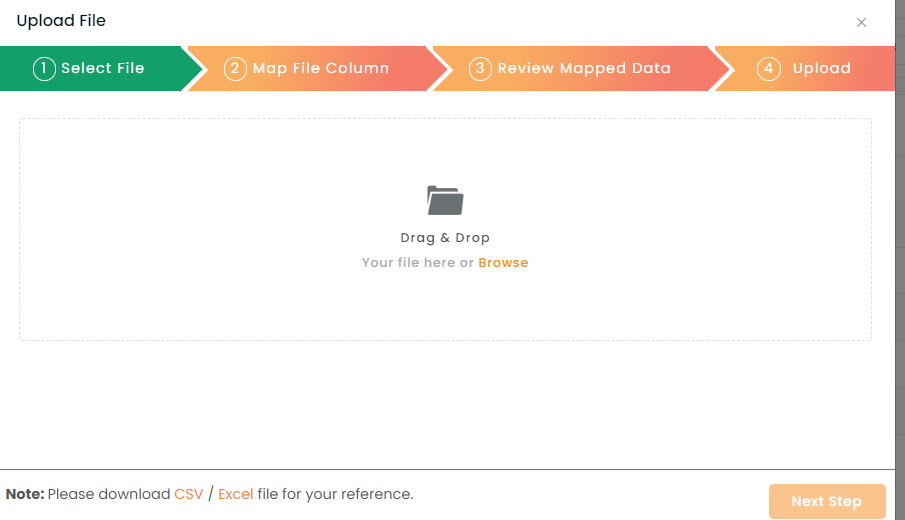The width and height of the screenshot is (905, 520).
Task: Click the 'Your file here or' text
Action: click(x=417, y=263)
